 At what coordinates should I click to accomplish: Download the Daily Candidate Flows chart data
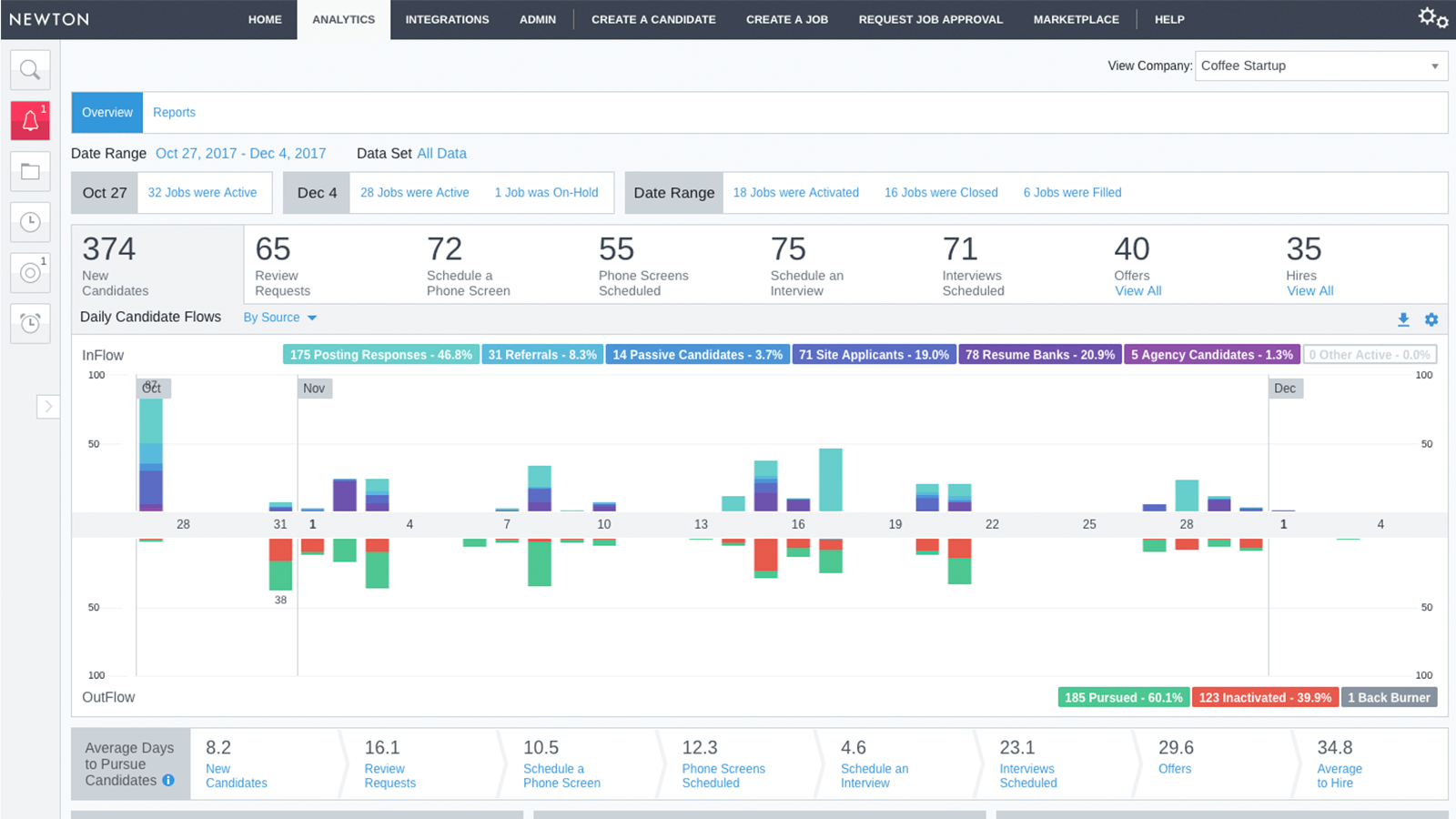point(1403,319)
